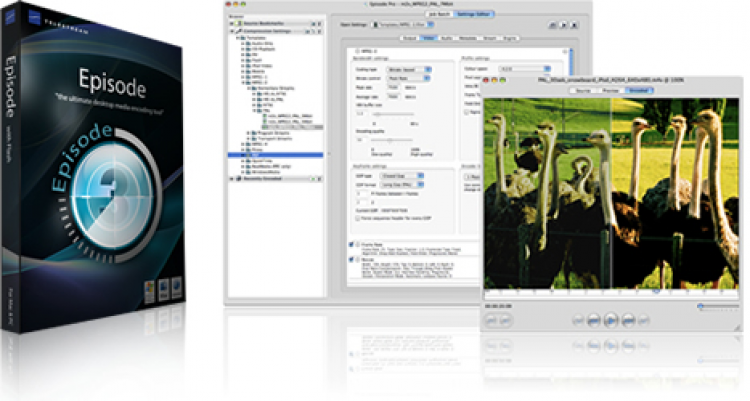Viewport: 750px width, 401px height.
Task: Click the Peak rate input field
Action: [393, 88]
